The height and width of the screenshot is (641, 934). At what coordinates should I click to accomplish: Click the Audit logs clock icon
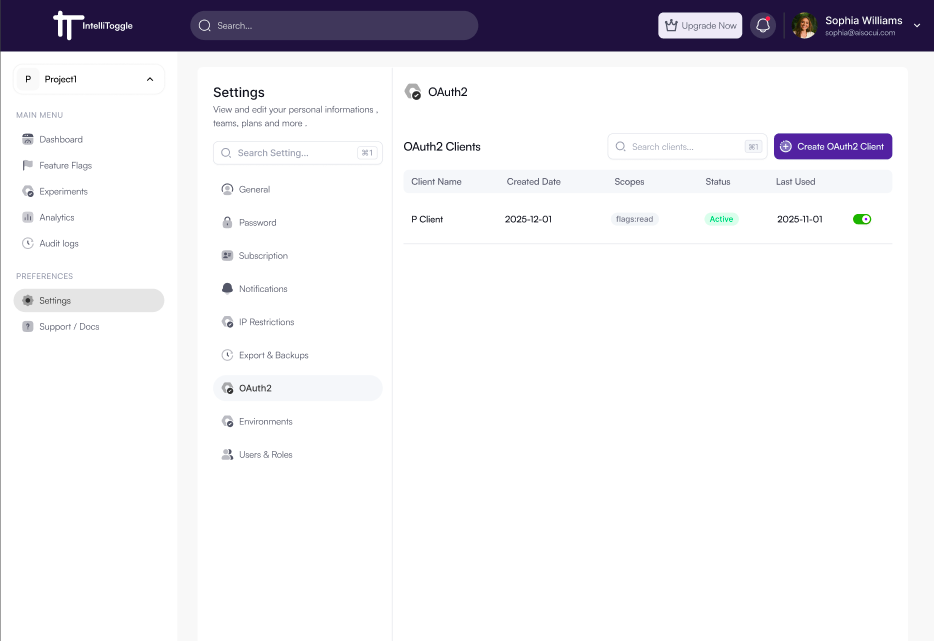pyautogui.click(x=28, y=244)
